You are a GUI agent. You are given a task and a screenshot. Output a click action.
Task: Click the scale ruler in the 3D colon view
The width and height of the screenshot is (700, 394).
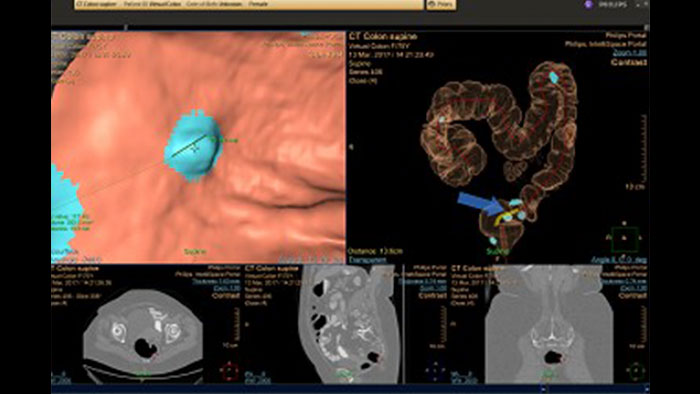tap(643, 149)
